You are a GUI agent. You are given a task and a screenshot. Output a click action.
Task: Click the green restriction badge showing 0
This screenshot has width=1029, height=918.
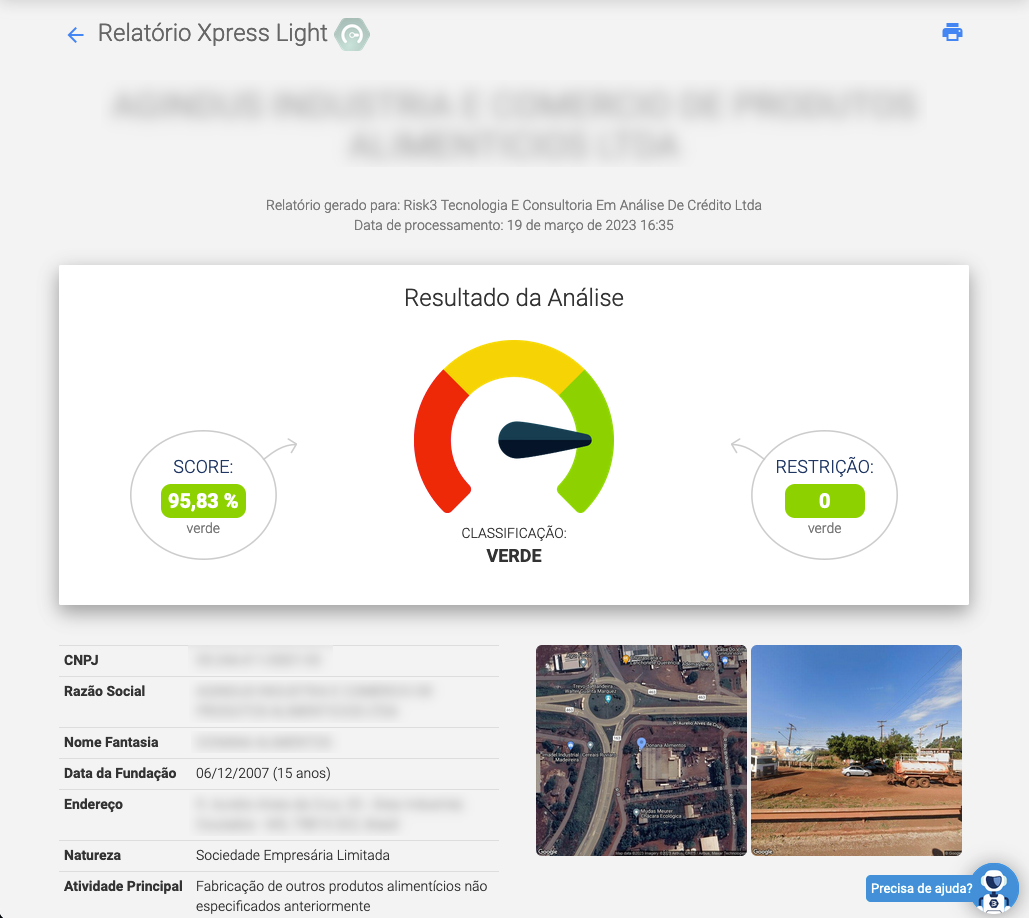(824, 501)
